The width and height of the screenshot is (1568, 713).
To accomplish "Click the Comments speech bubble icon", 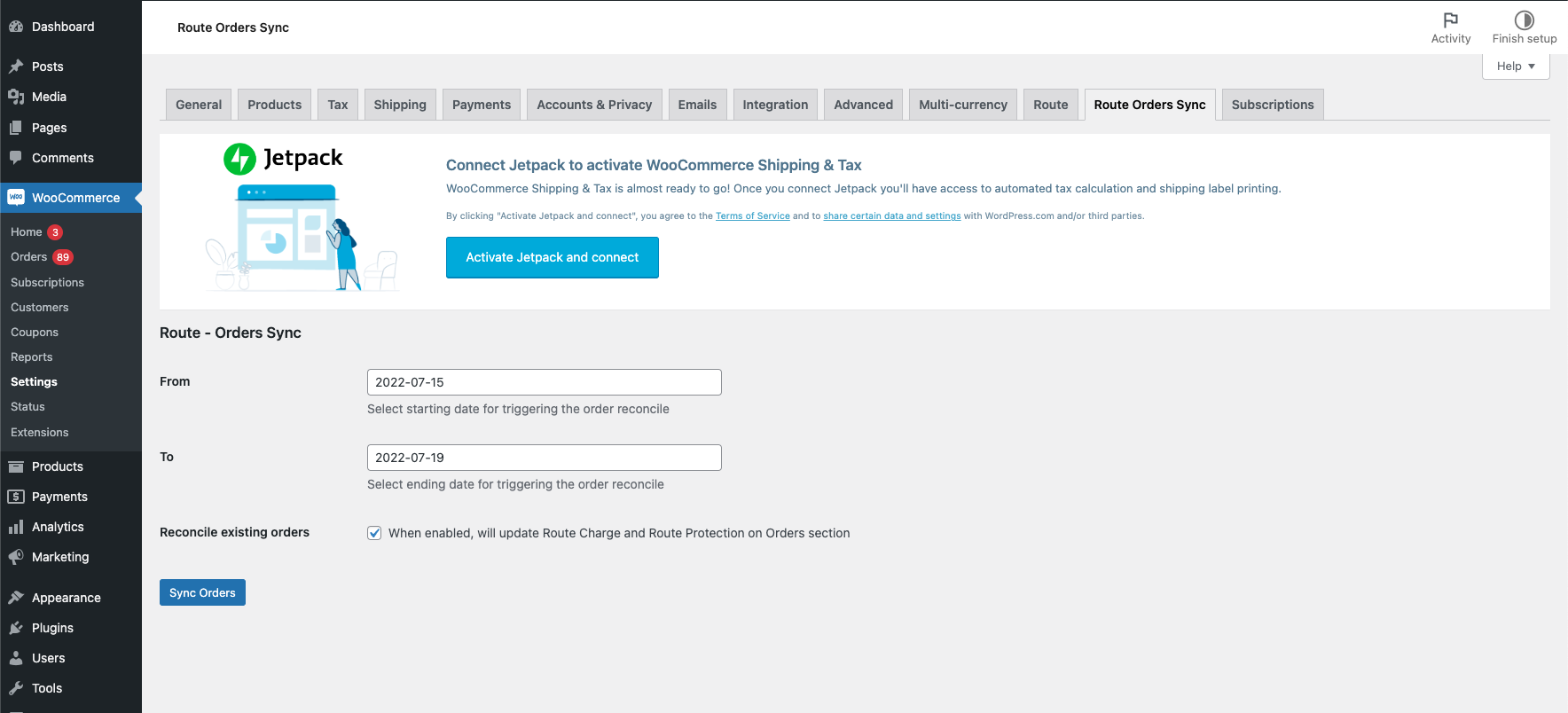I will (16, 158).
